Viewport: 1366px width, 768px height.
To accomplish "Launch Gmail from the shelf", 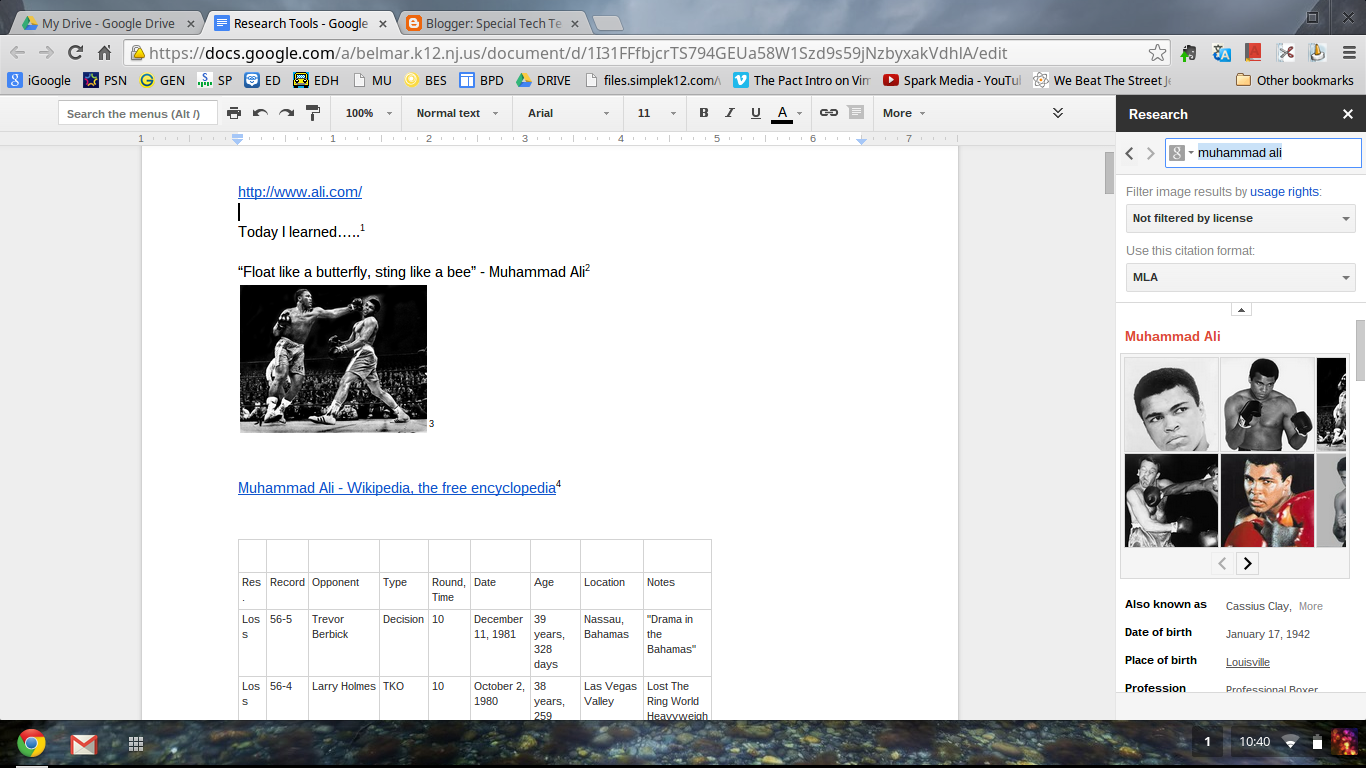I will pyautogui.click(x=84, y=744).
